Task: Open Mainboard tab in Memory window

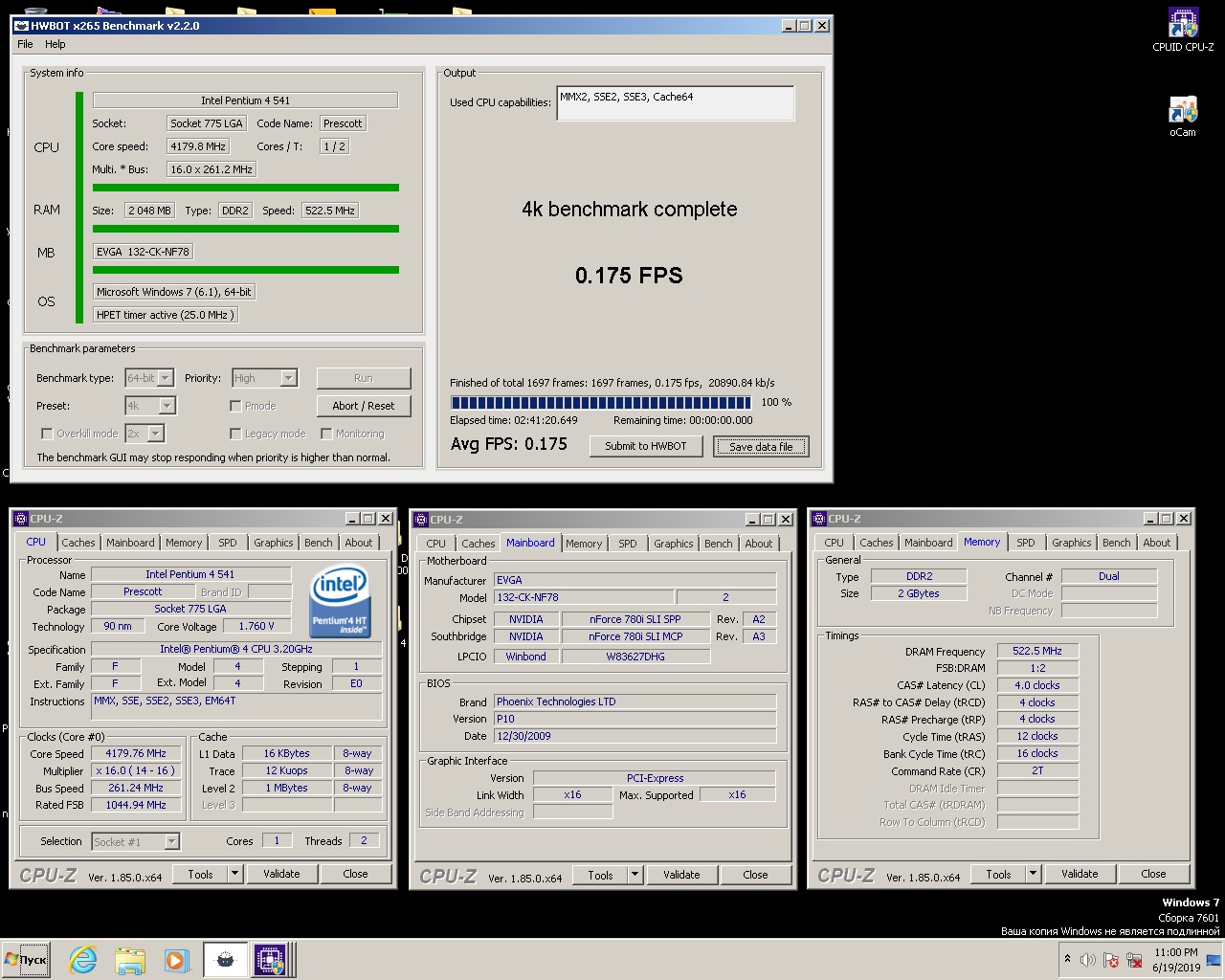Action: [x=928, y=543]
